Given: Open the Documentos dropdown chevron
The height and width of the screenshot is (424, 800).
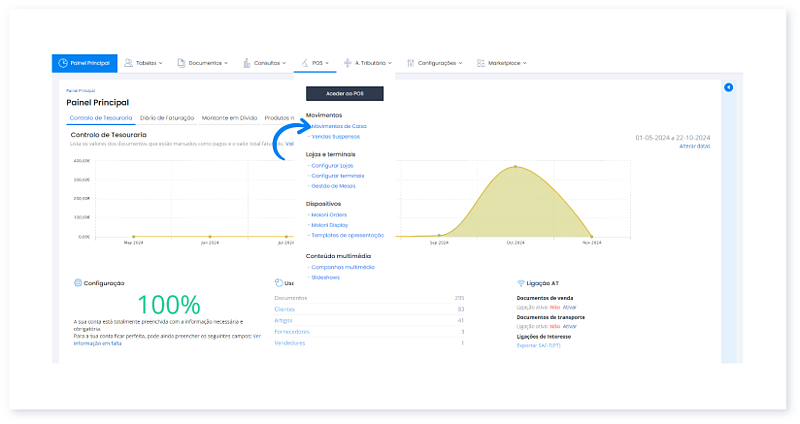Looking at the screenshot, I should [x=227, y=63].
